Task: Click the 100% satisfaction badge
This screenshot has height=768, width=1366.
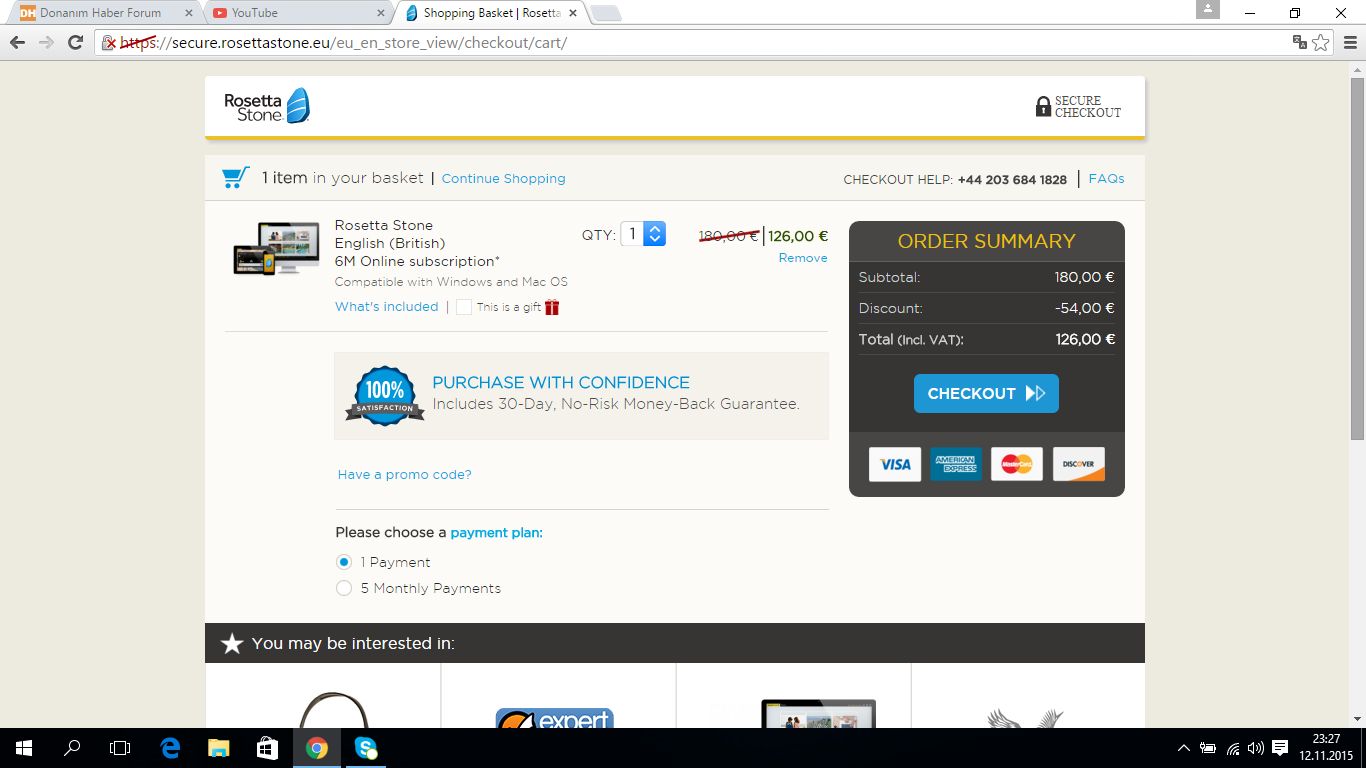Action: pos(385,396)
